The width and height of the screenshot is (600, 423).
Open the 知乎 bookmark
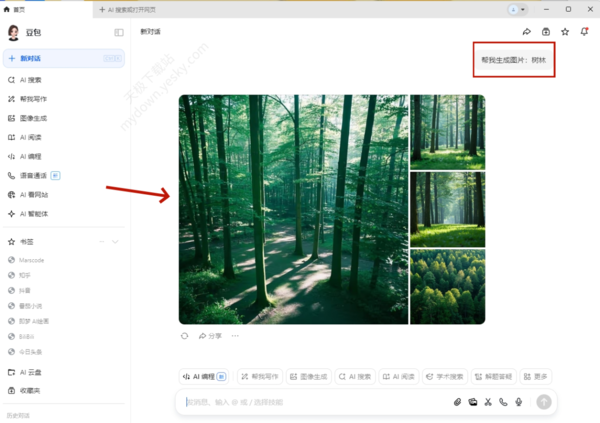tap(19, 275)
